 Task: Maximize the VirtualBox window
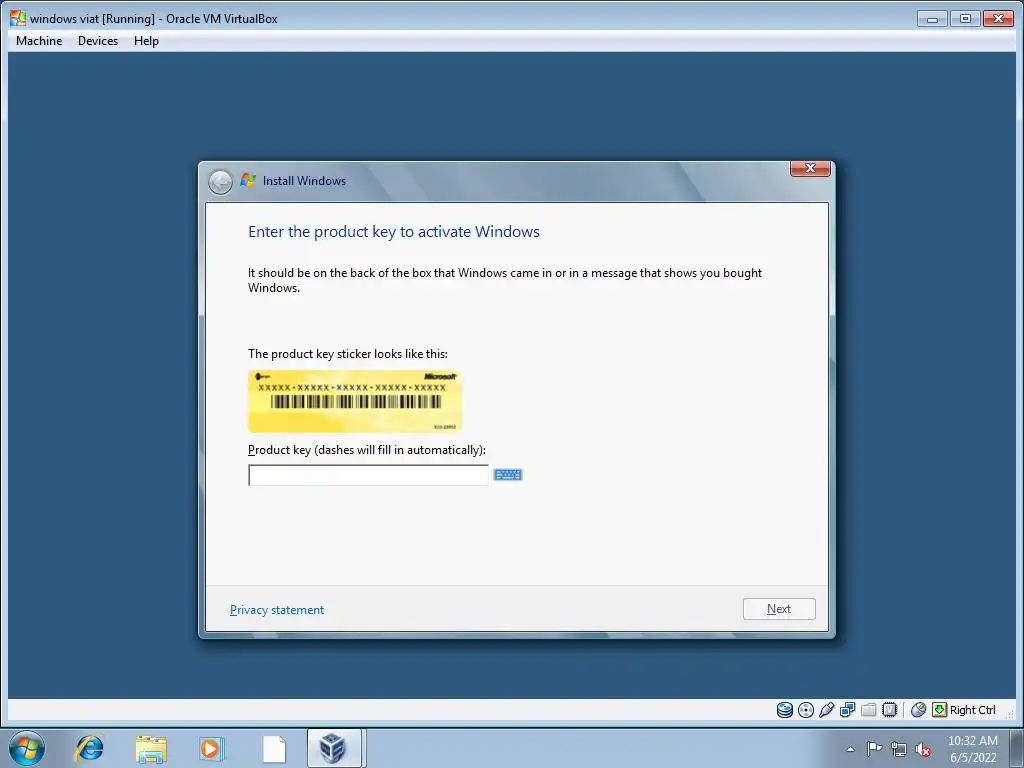pos(965,19)
